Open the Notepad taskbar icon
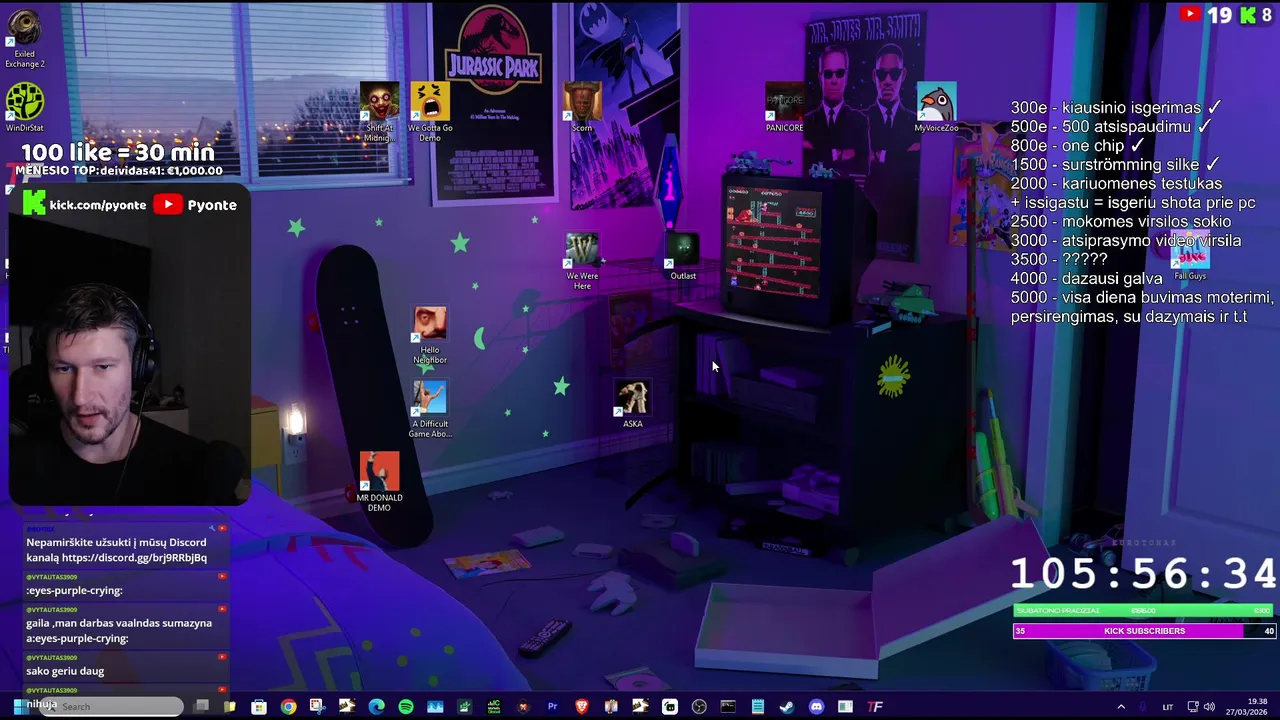Screen dimensions: 1280x720 [x=758, y=707]
